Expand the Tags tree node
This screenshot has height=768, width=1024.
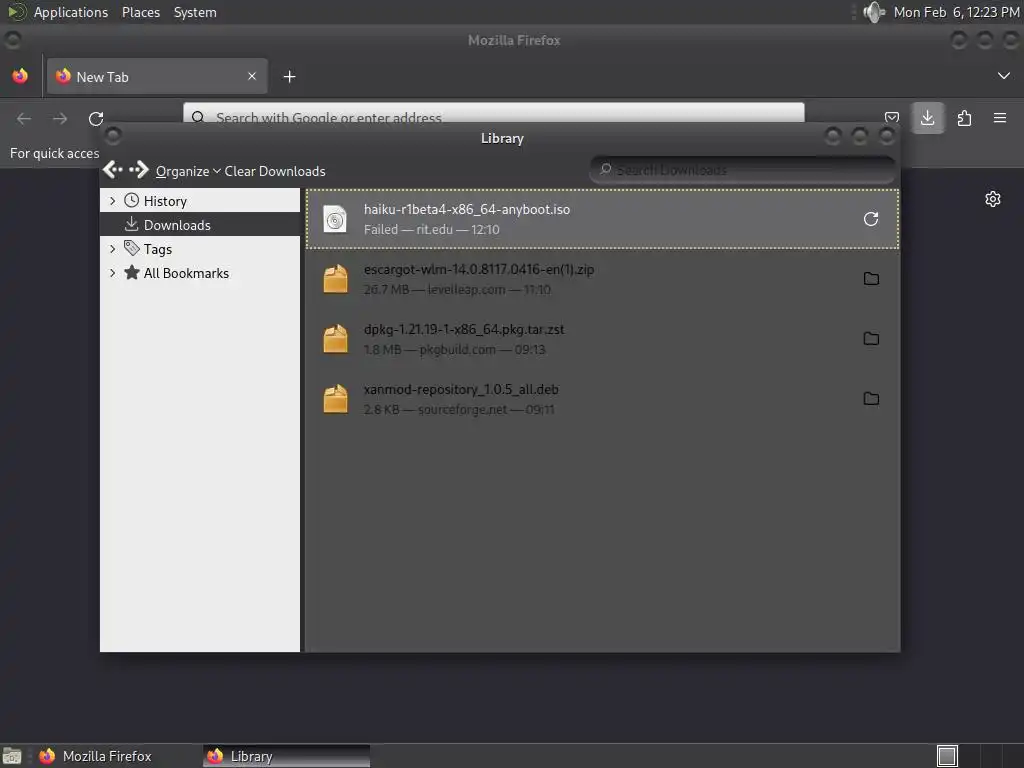point(112,249)
